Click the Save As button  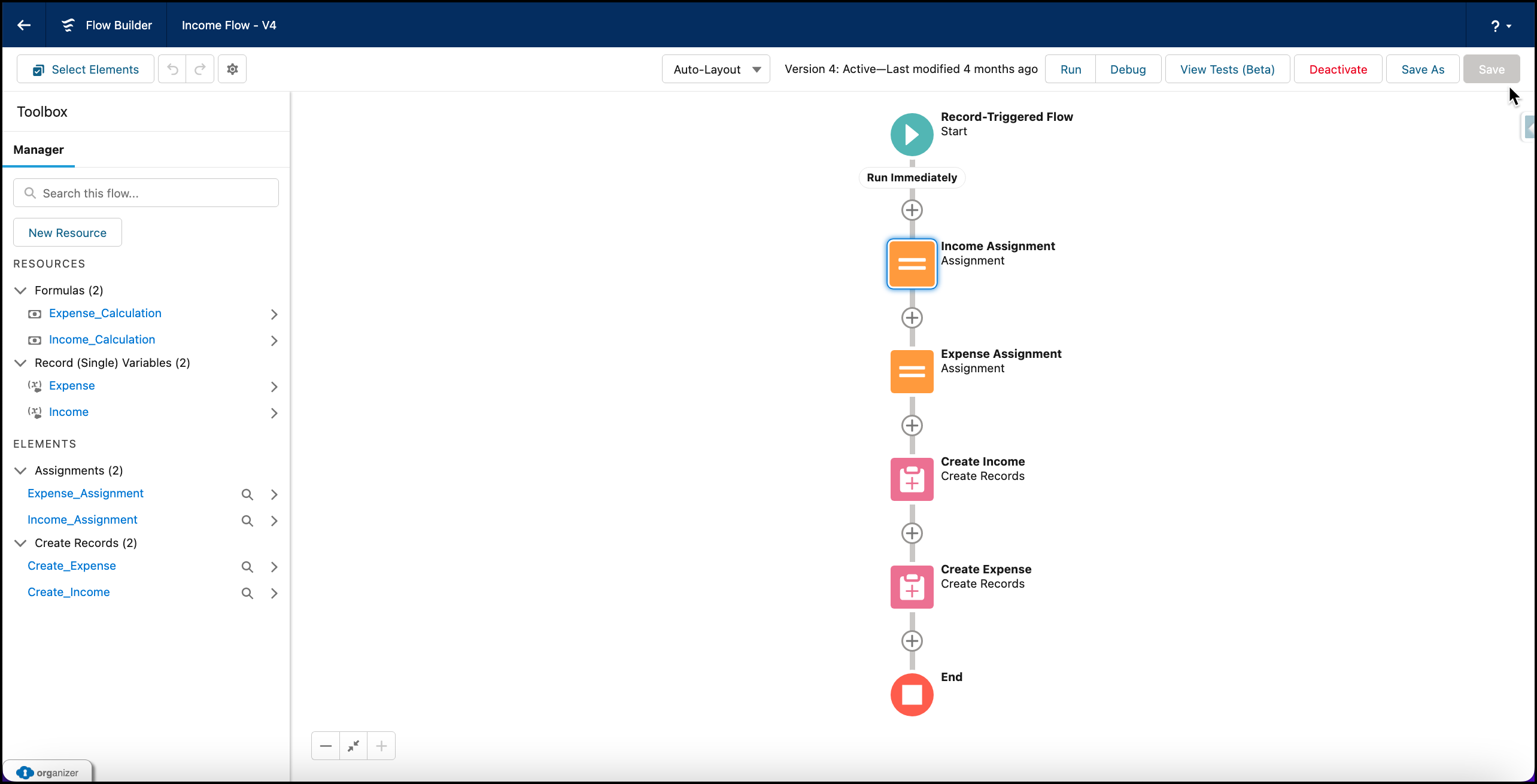click(x=1423, y=69)
